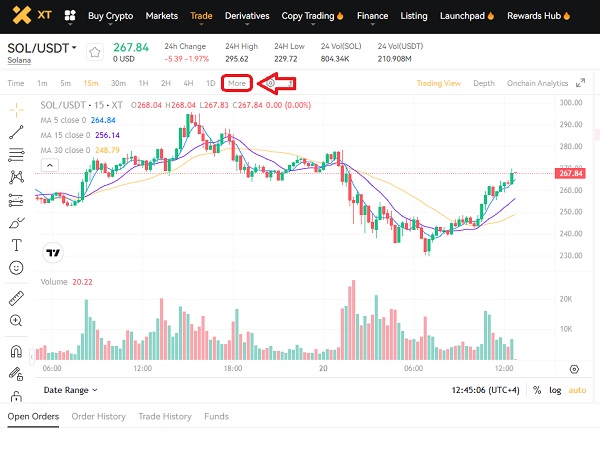Select the 15m timeframe
The width and height of the screenshot is (600, 462).
pyautogui.click(x=91, y=83)
